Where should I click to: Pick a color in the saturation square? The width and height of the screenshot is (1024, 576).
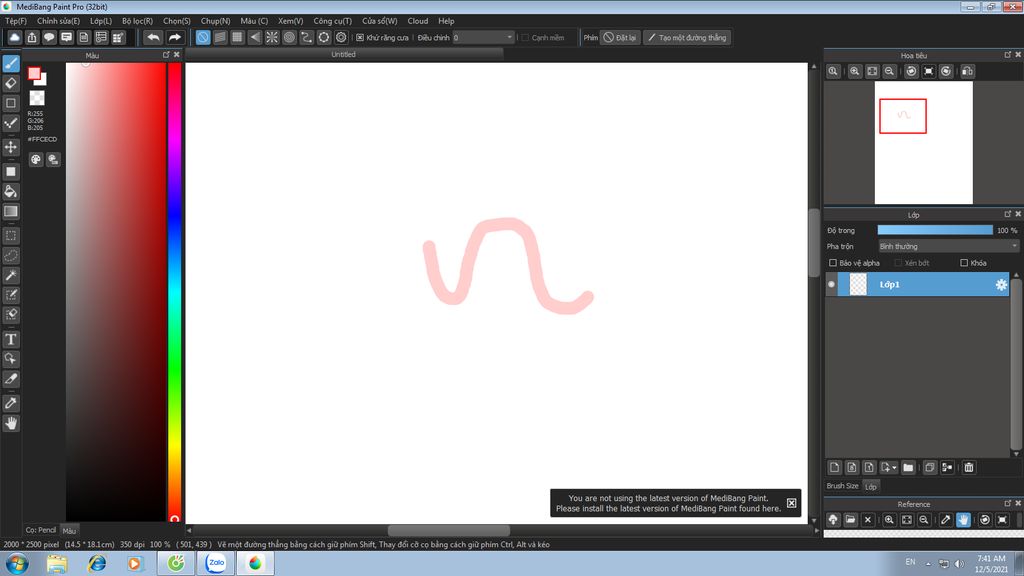116,291
